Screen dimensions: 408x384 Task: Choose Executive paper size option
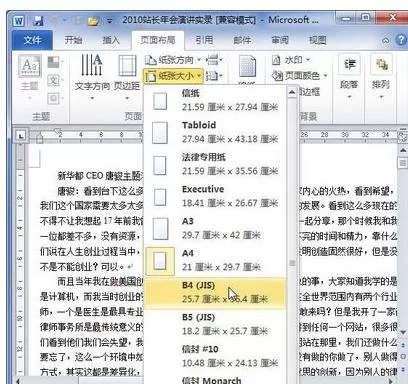point(215,196)
